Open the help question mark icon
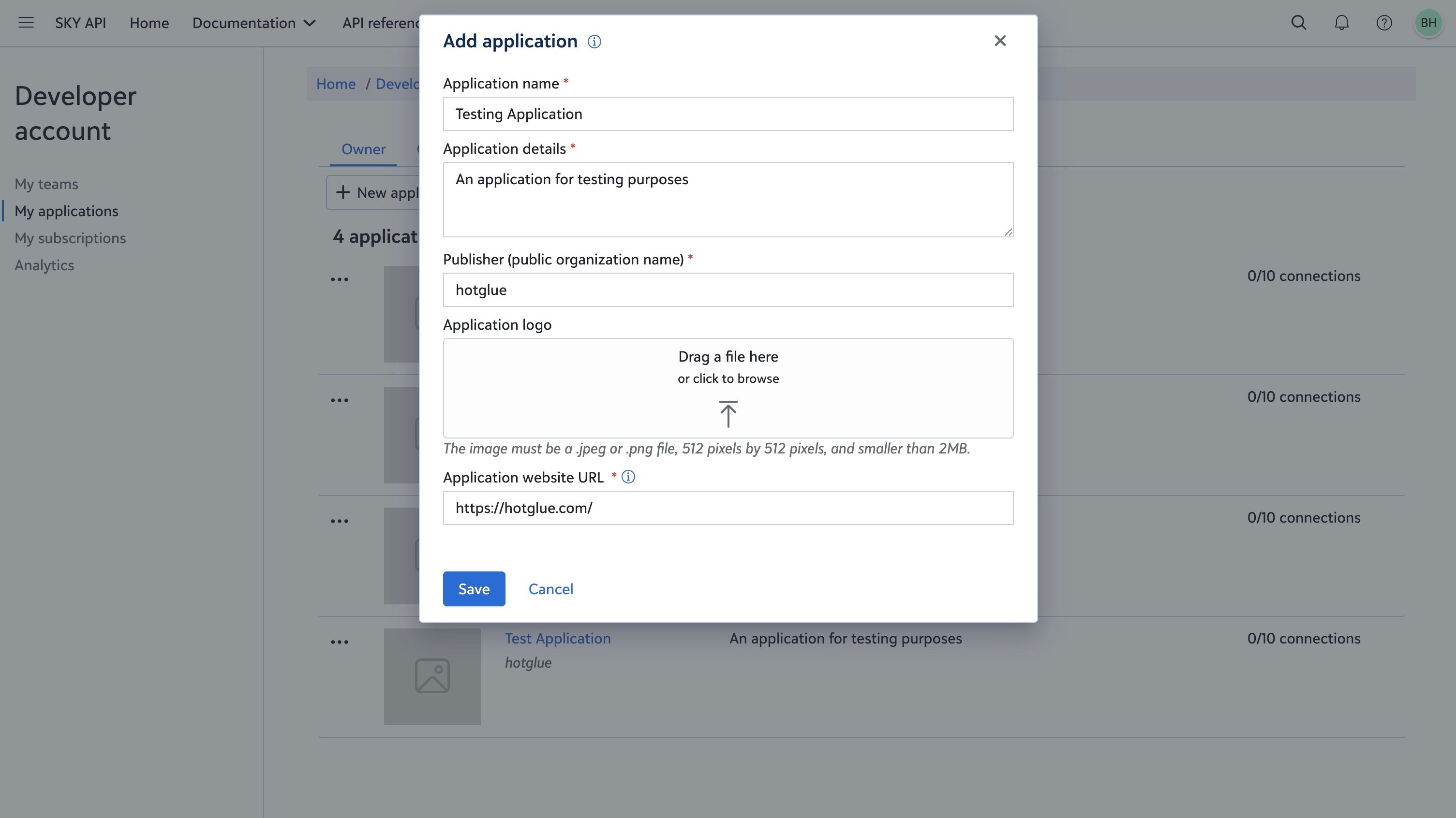 (1383, 23)
